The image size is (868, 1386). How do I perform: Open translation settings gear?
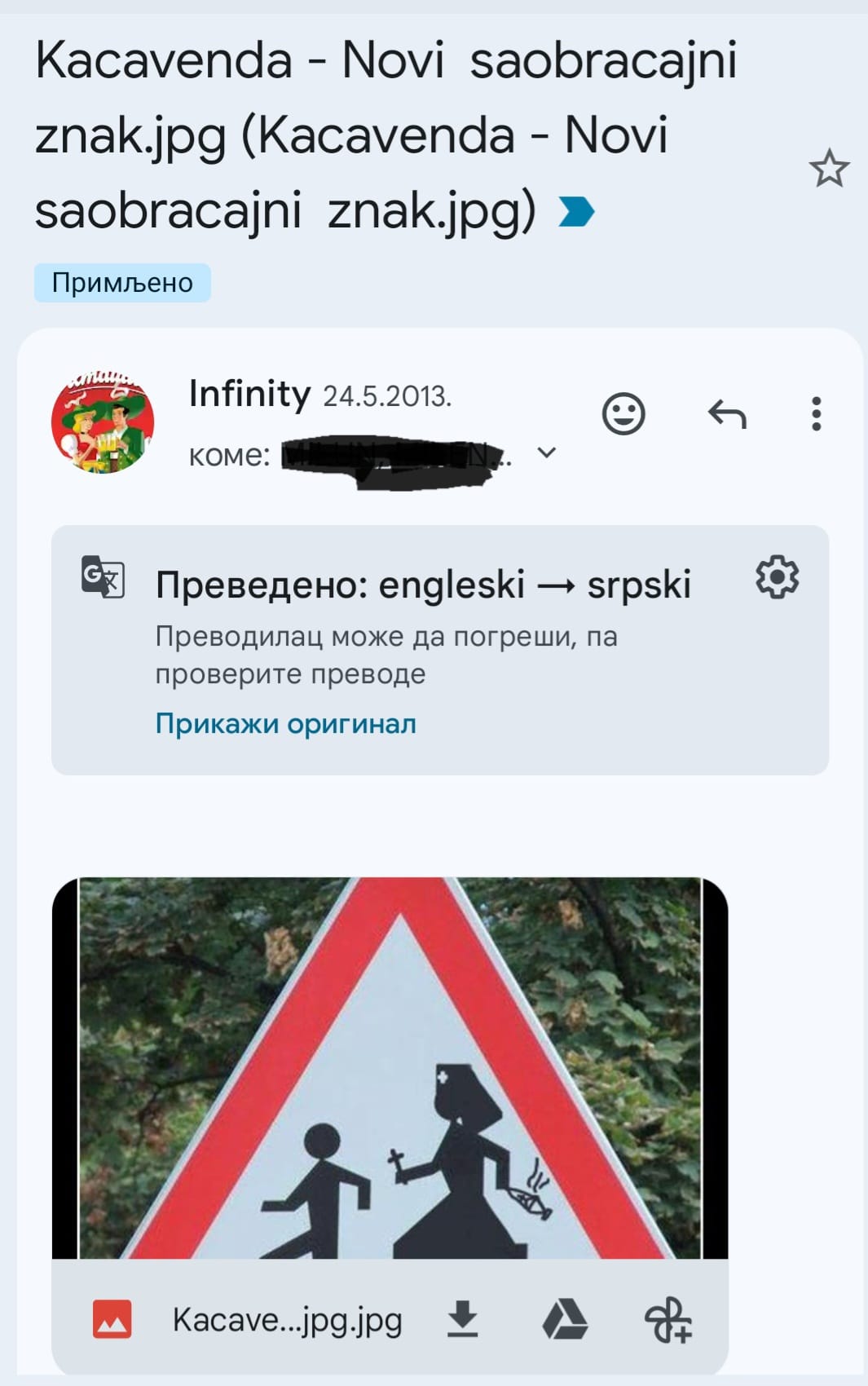[x=778, y=577]
